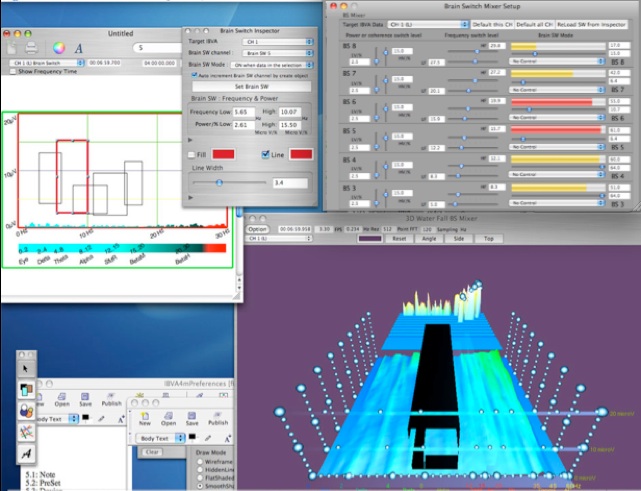The image size is (641, 491).
Task: Click the color wheel icon in Untitled toolbar
Action: point(57,47)
